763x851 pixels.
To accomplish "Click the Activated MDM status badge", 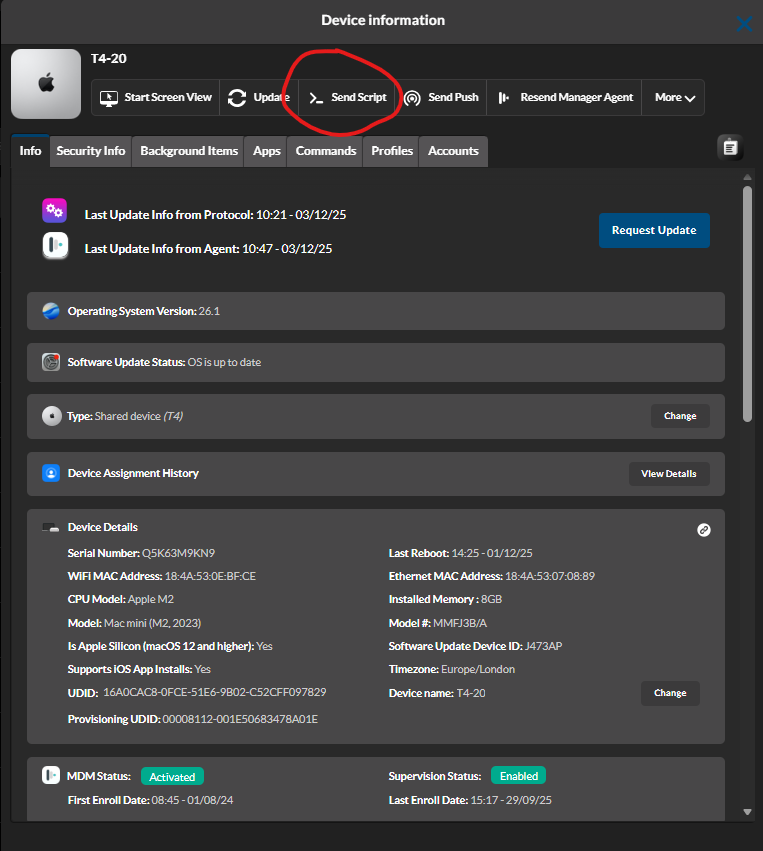I will tap(172, 777).
